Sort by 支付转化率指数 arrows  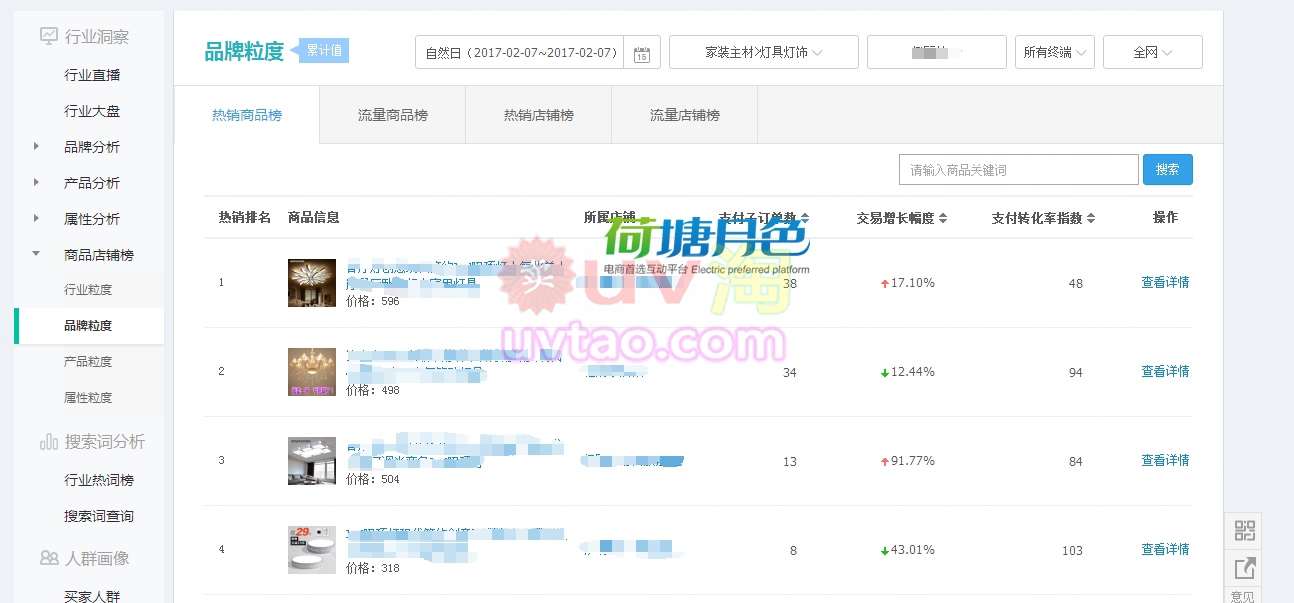point(1091,218)
